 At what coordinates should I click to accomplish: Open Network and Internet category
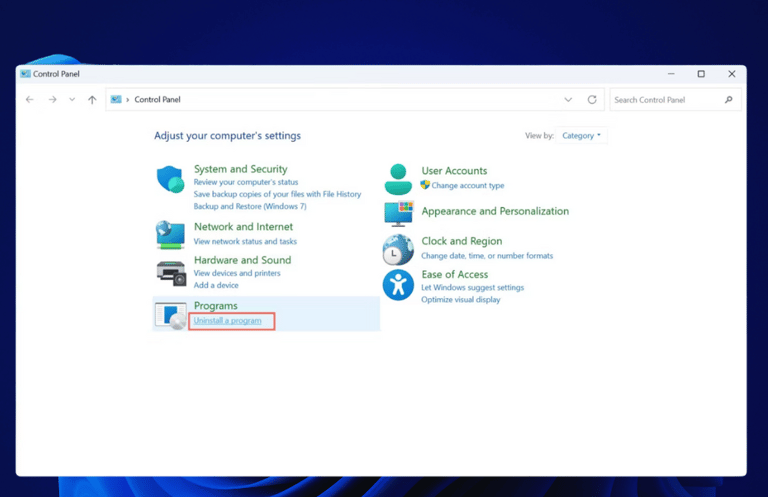pos(243,227)
